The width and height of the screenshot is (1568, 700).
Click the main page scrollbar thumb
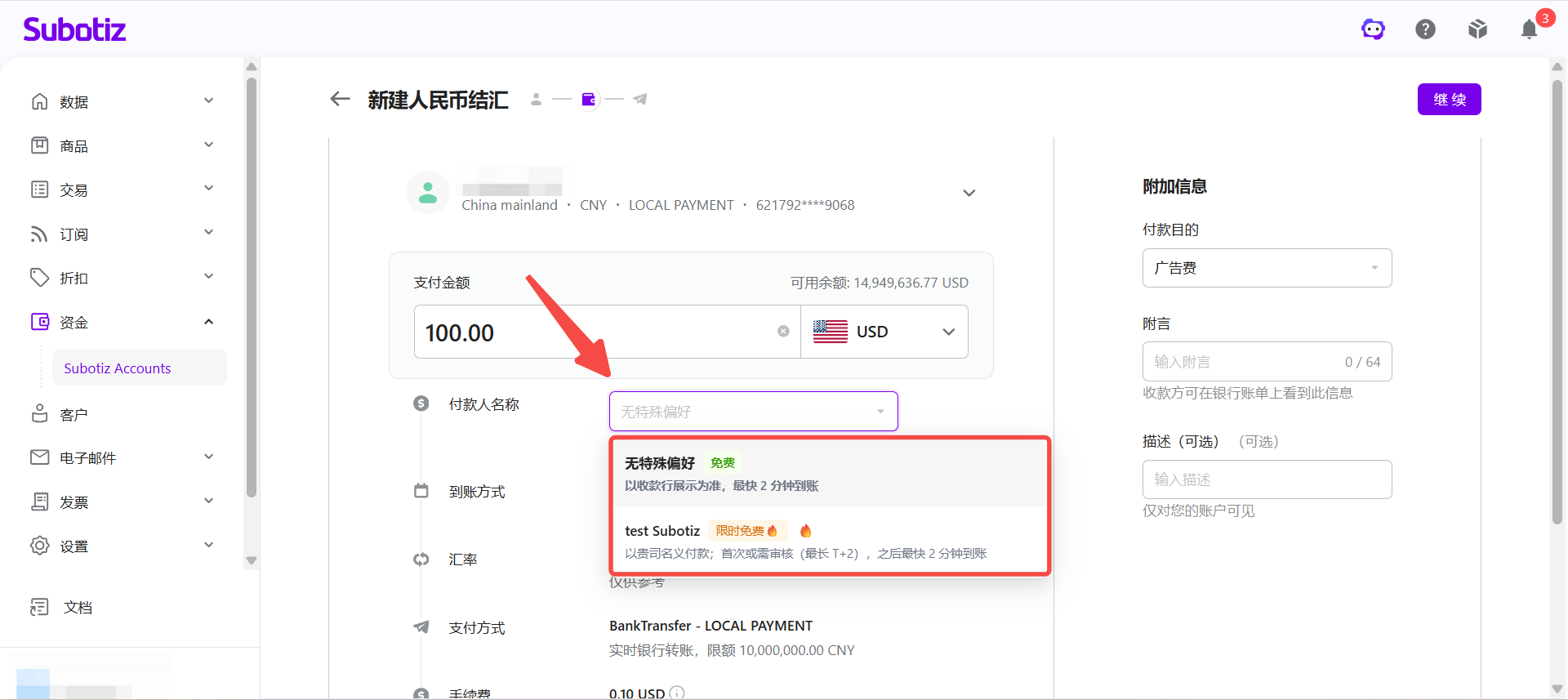point(1557,302)
